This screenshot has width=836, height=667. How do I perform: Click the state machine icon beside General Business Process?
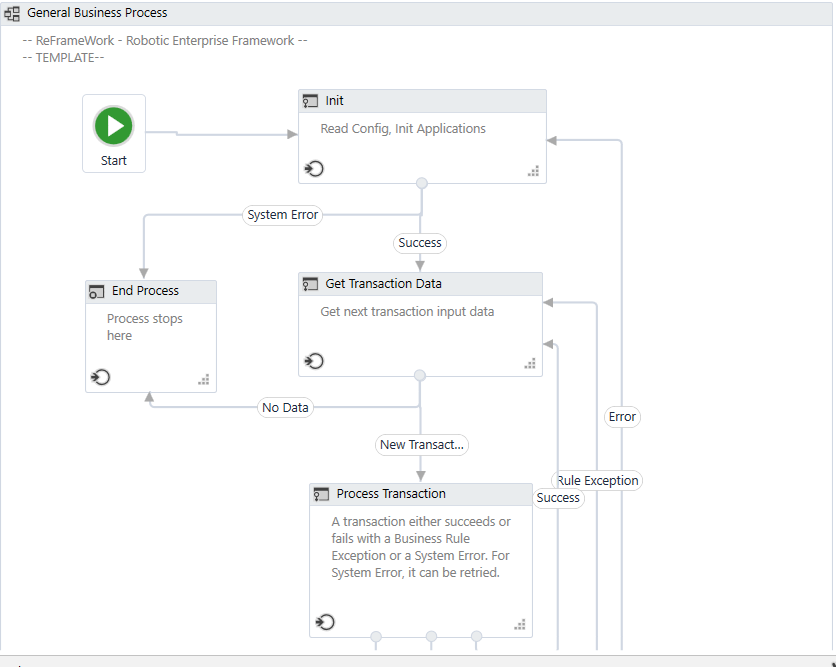tap(12, 12)
